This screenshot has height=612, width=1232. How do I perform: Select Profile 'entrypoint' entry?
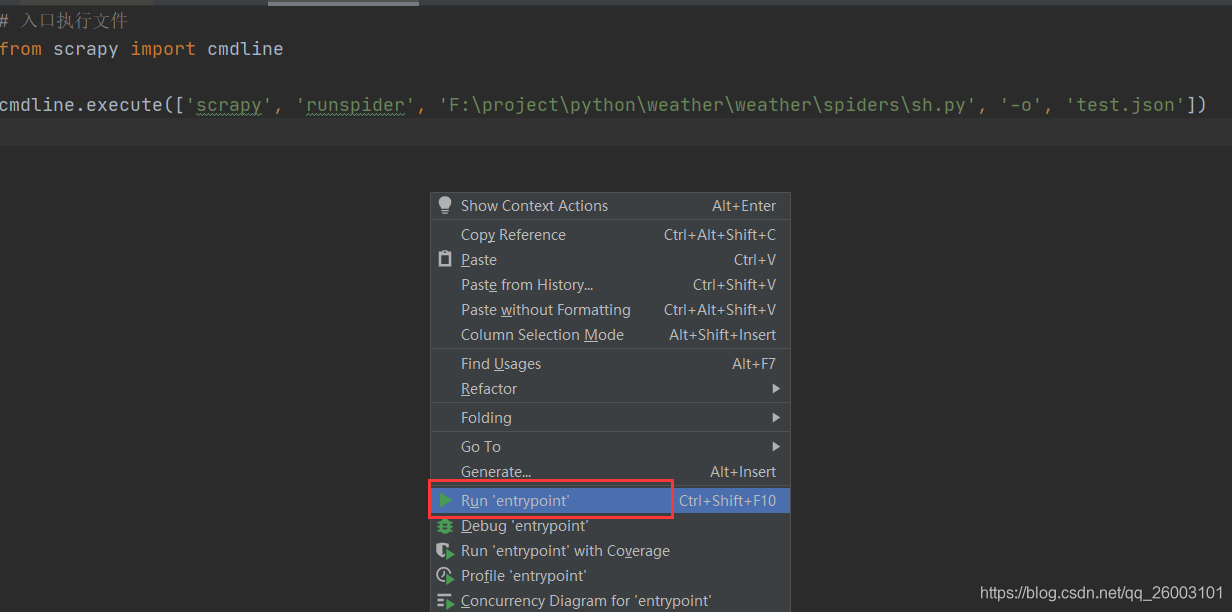click(x=610, y=576)
